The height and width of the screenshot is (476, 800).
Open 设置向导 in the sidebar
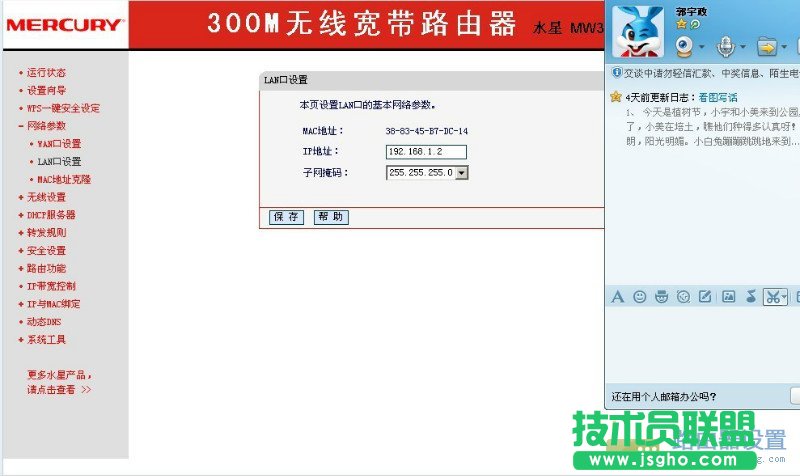[46, 90]
